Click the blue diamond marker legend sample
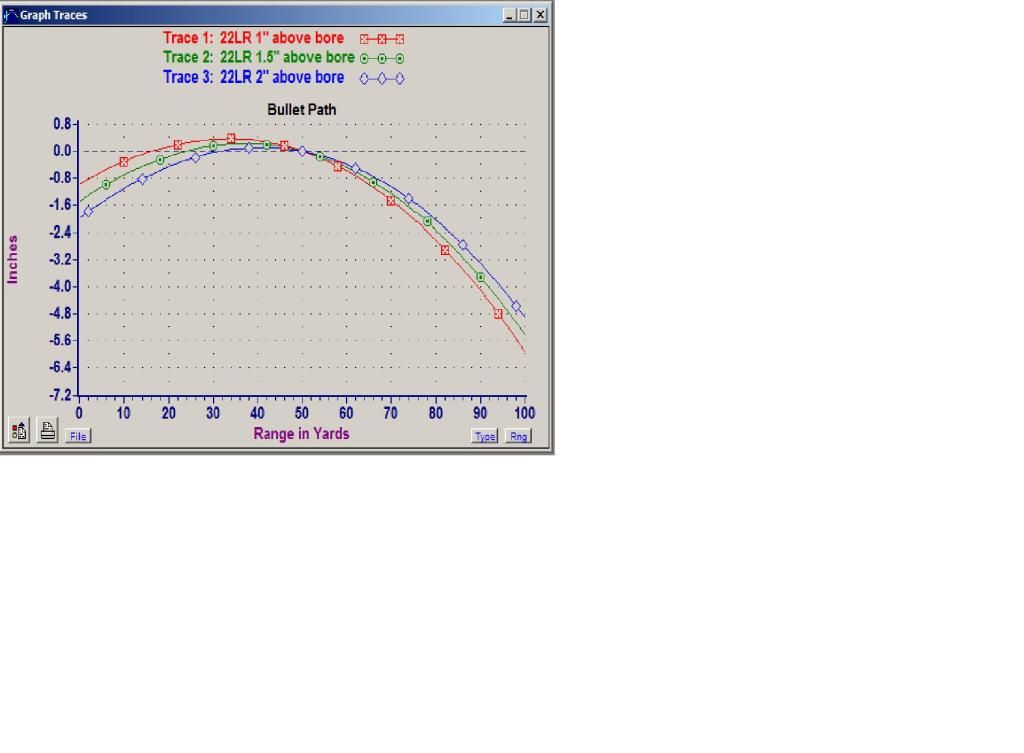The image size is (1024, 753). (x=382, y=78)
